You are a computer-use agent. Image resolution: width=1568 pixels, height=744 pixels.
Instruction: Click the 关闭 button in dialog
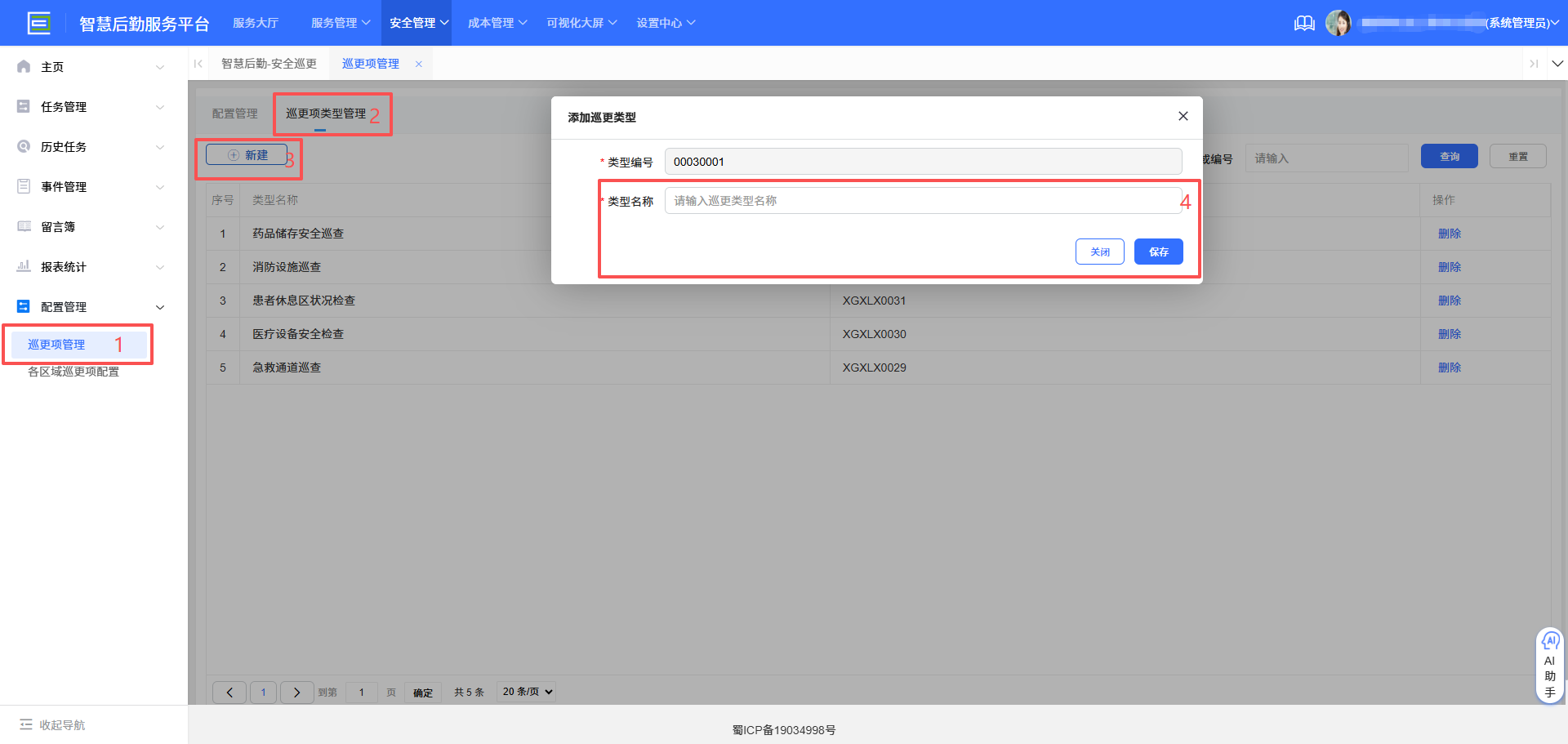pos(1099,252)
